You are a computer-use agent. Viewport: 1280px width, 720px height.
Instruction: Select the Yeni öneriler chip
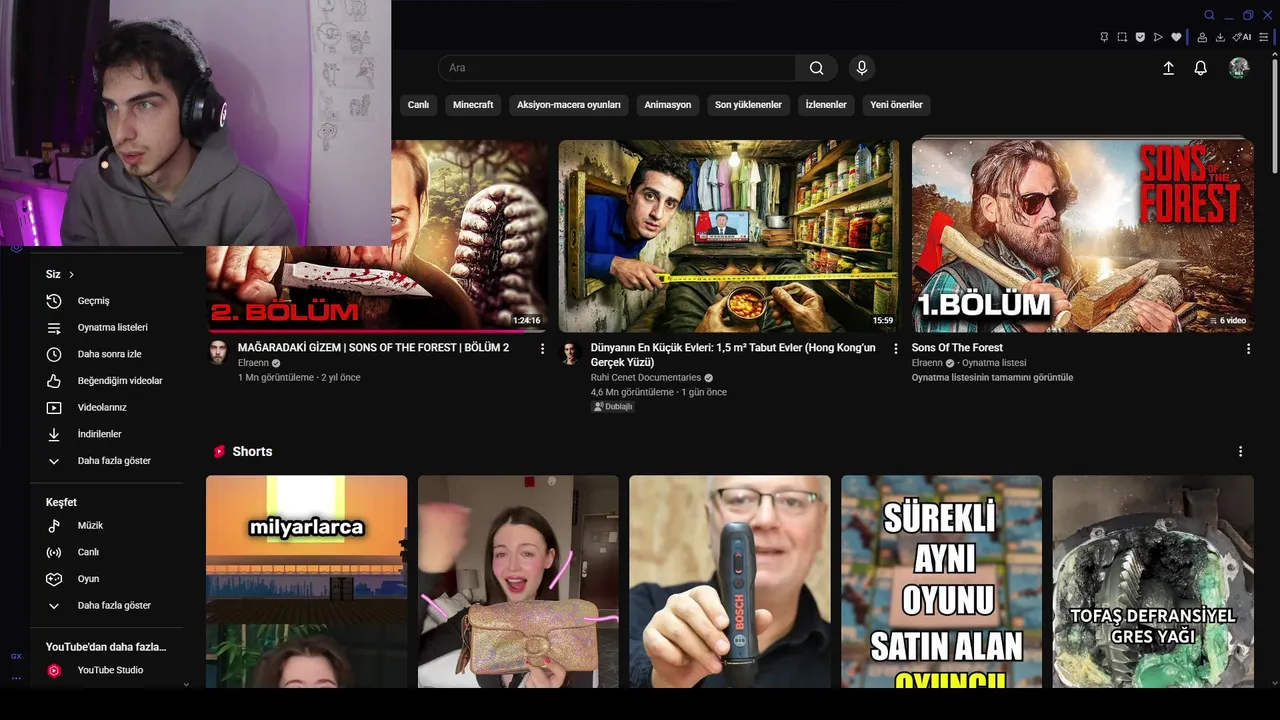point(896,105)
